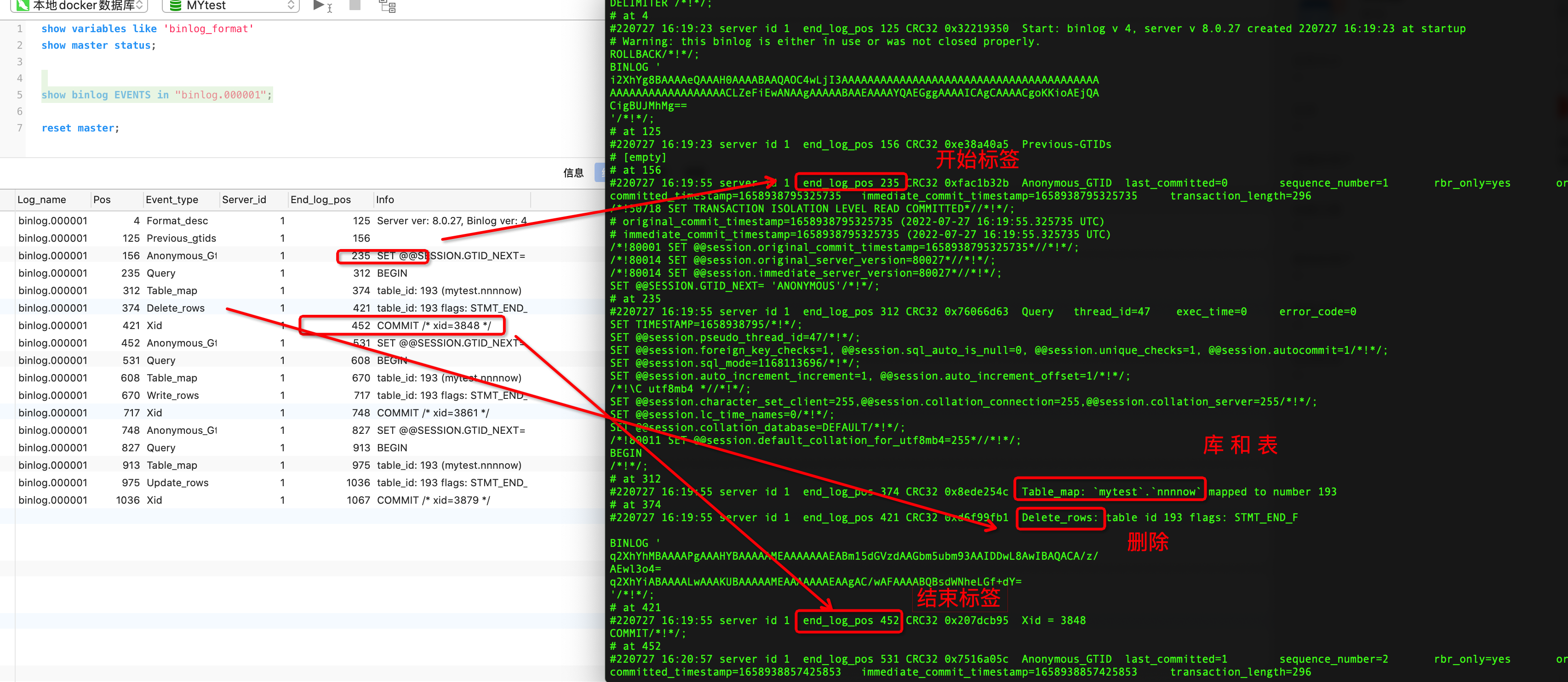Click the COMMIT xid=3848 info cell
This screenshot has height=682, width=1568.
coord(434,325)
